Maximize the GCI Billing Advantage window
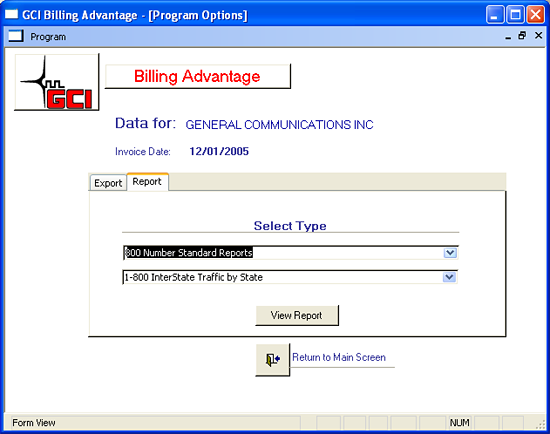550x434 pixels. click(515, 15)
